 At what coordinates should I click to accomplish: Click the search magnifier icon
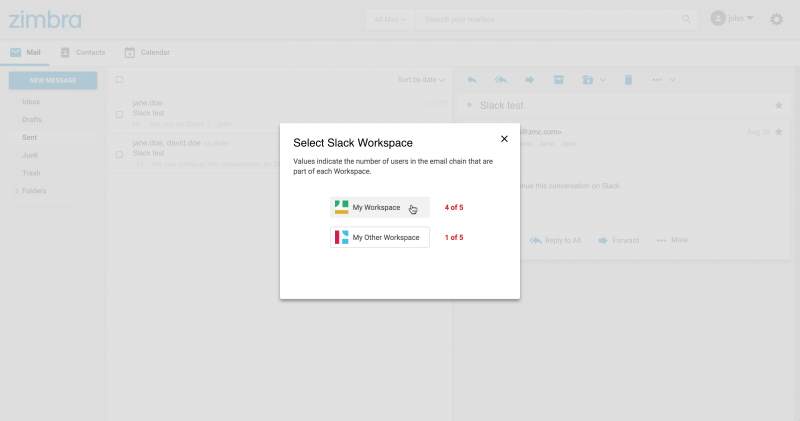tap(686, 19)
